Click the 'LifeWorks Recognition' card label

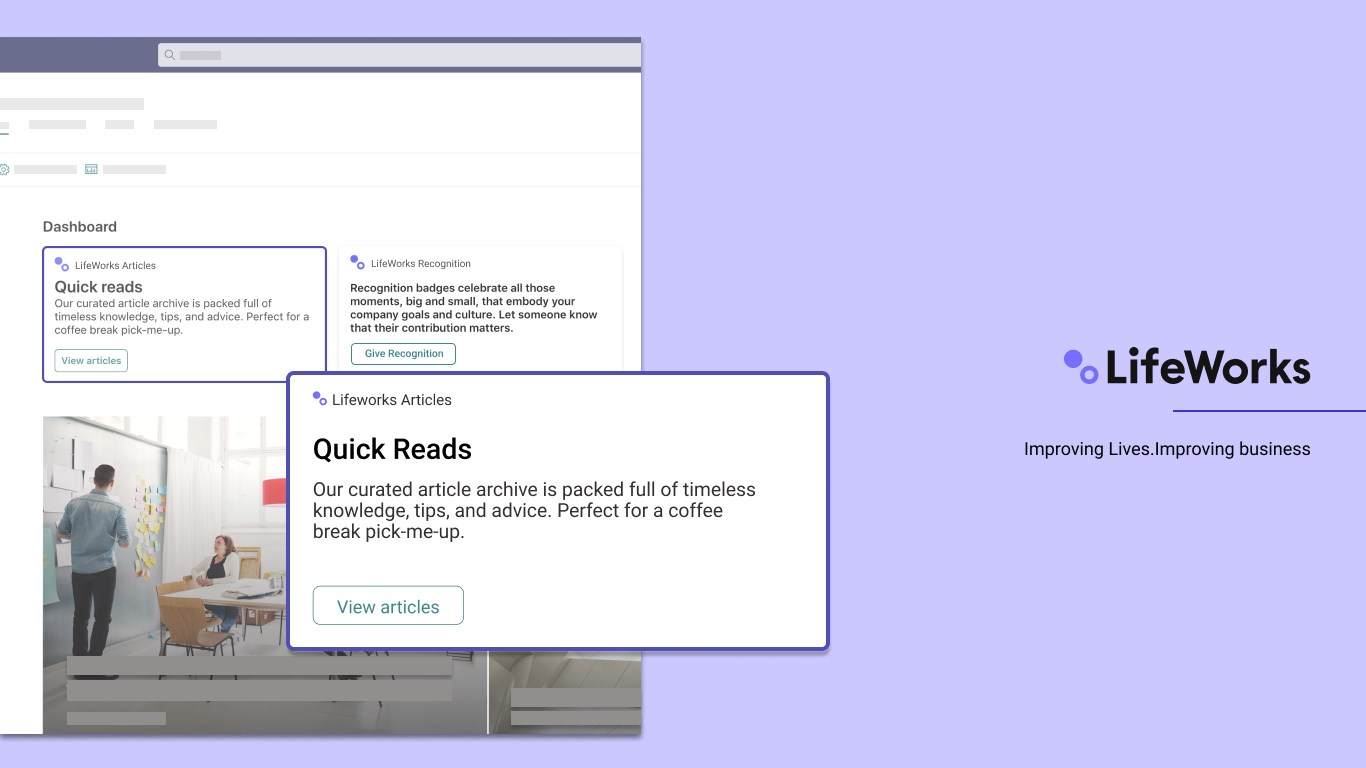coord(421,264)
